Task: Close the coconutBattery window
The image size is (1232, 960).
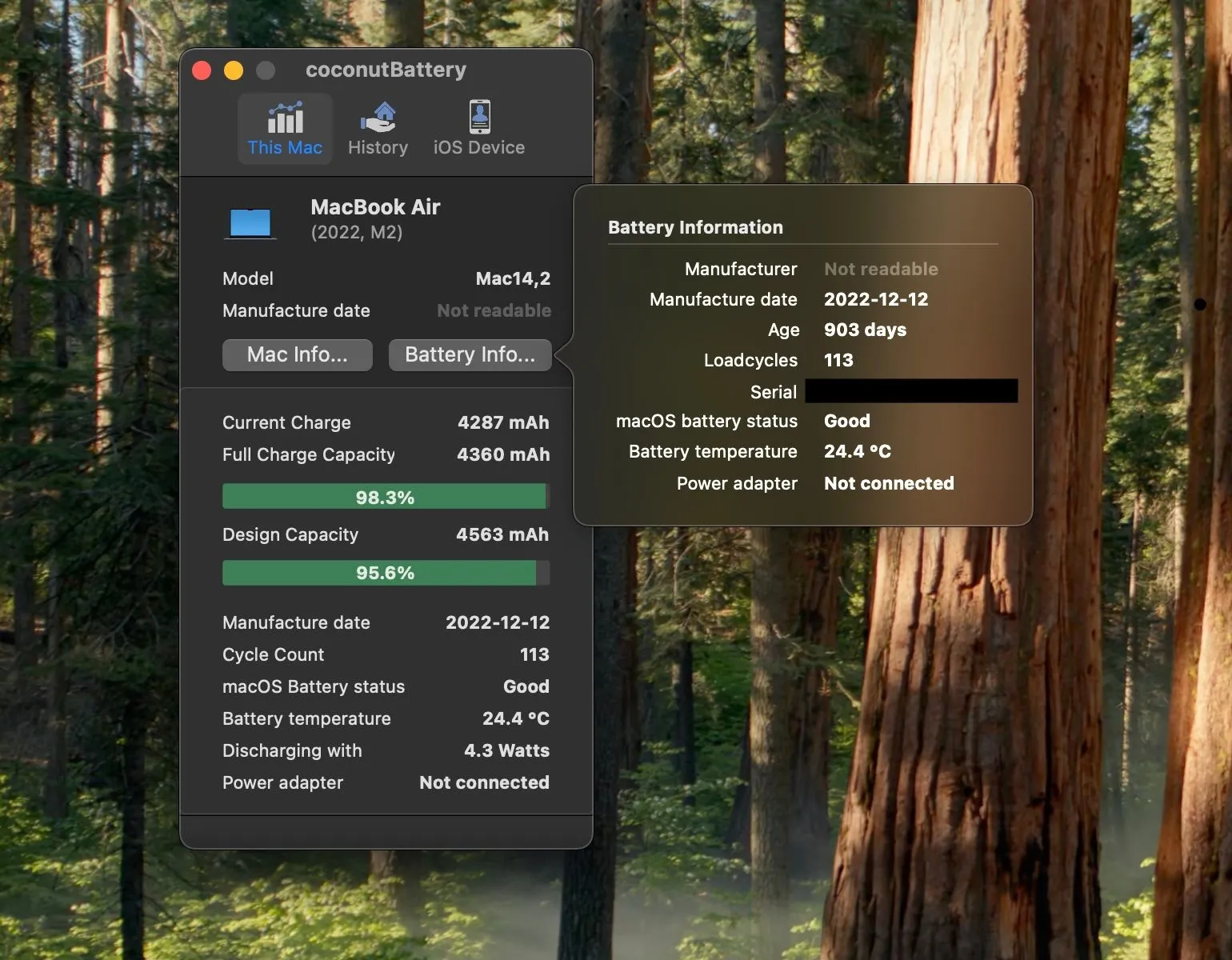Action: 202,70
